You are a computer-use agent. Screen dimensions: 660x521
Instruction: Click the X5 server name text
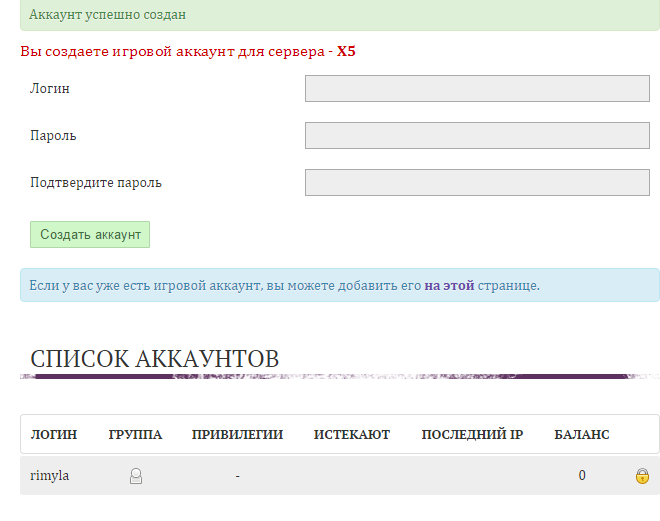point(346,51)
